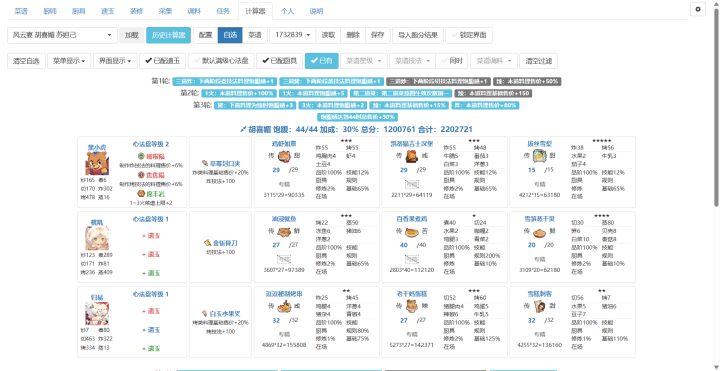The image size is (720, 371).
Task: Click quantity field 40 in 2803*40=112120 card
Action: 404,245
